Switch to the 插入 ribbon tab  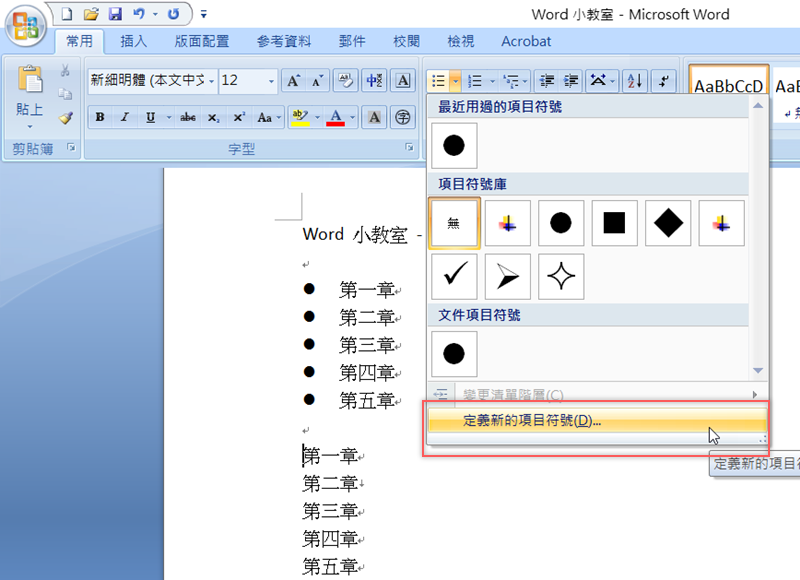click(x=133, y=41)
